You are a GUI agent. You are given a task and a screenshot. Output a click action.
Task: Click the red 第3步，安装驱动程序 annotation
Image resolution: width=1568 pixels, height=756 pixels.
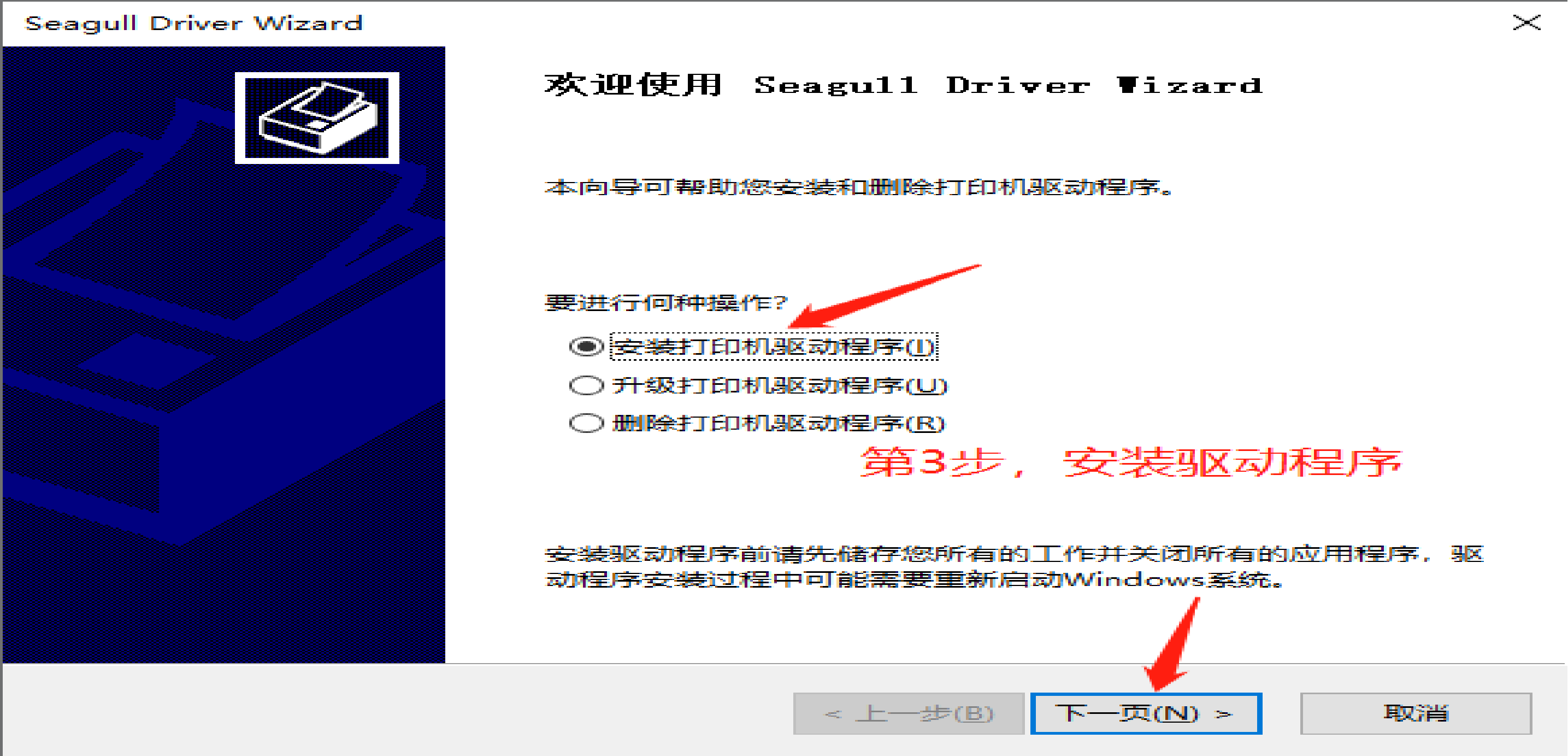coord(1130,462)
